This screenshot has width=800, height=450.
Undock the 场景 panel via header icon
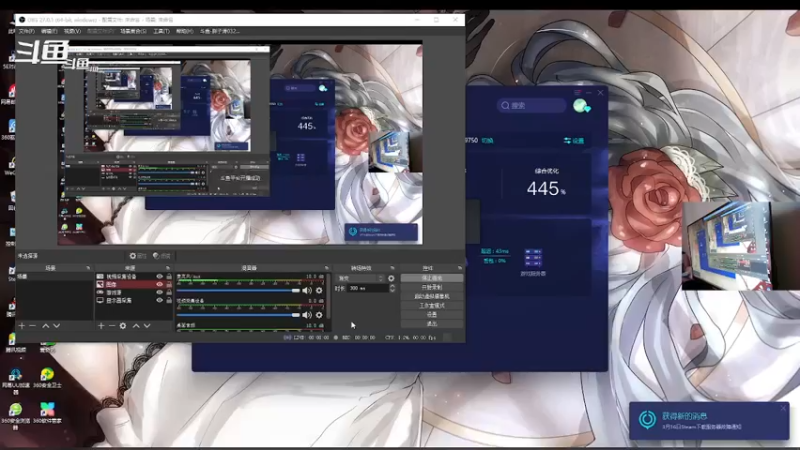pyautogui.click(x=88, y=268)
